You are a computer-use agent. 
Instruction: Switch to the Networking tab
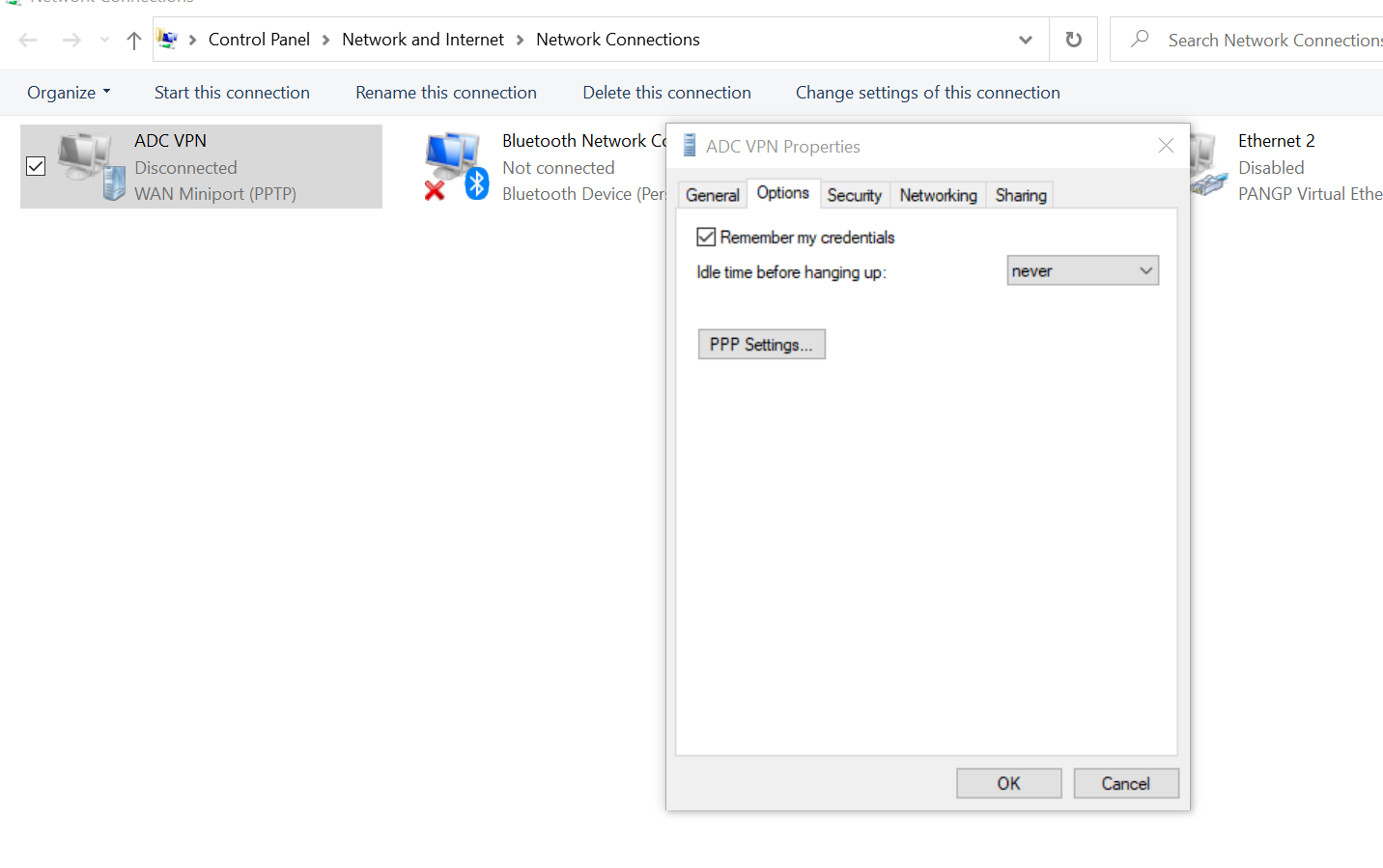(x=938, y=195)
